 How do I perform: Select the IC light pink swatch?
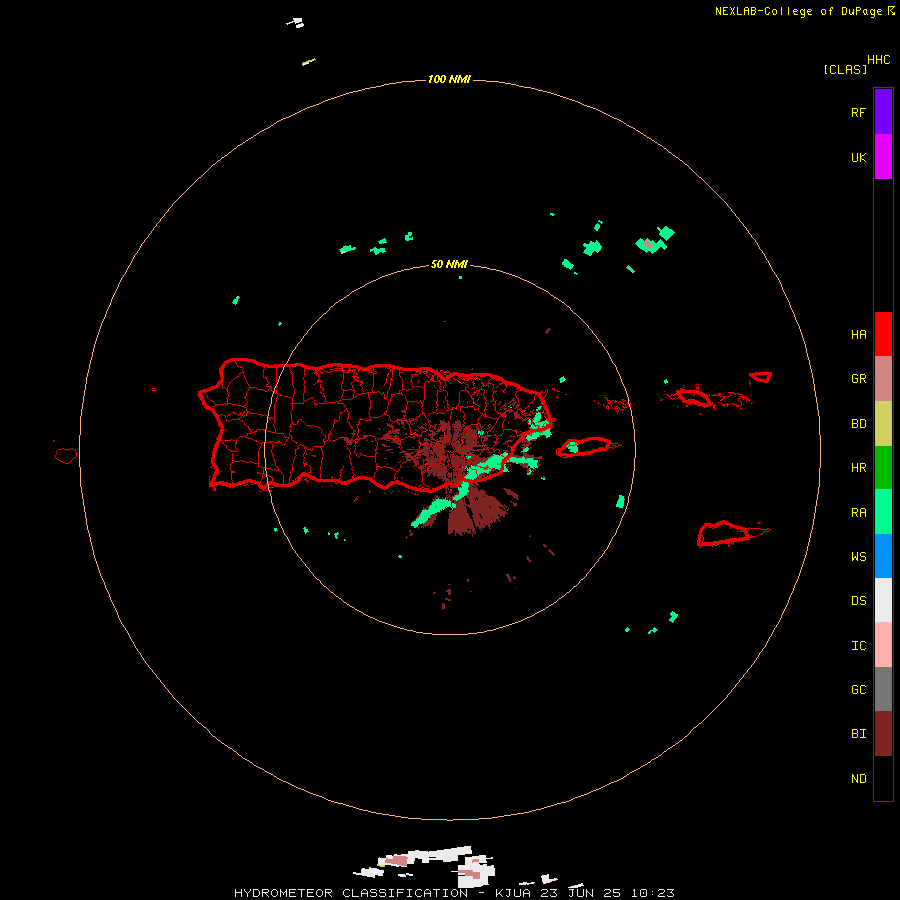tap(883, 645)
